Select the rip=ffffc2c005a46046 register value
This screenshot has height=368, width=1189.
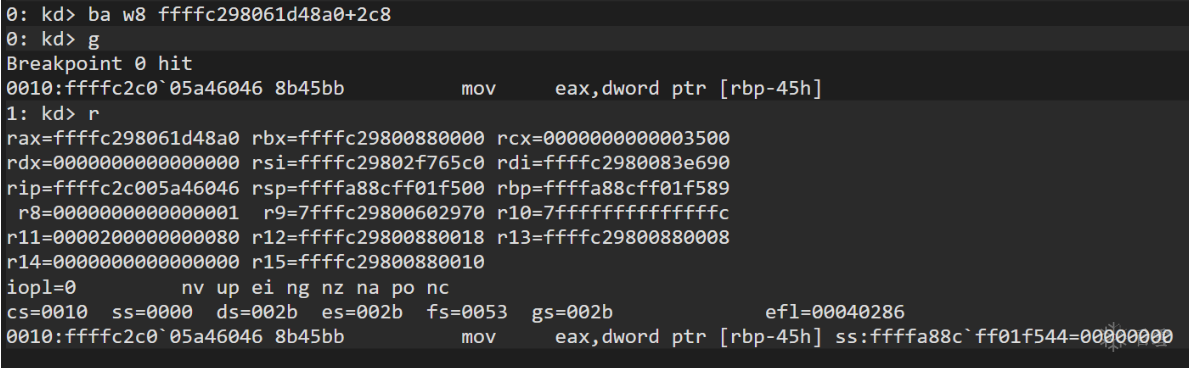(123, 187)
